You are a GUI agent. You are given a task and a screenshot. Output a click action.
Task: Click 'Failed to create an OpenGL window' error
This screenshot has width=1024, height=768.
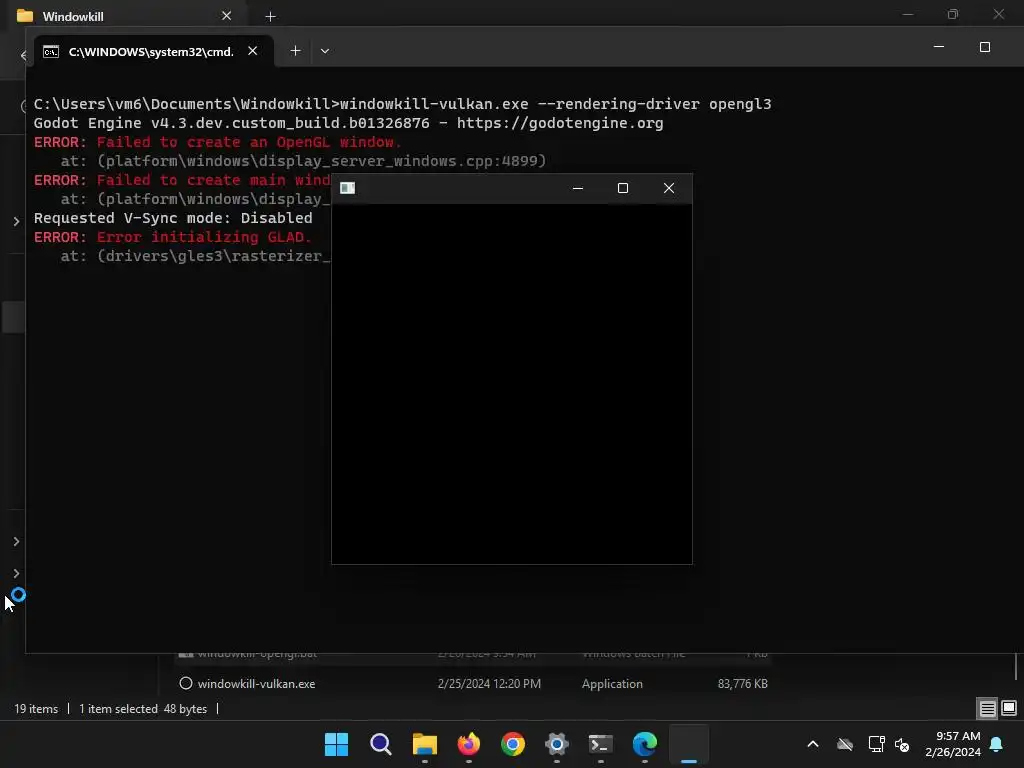[x=249, y=142]
